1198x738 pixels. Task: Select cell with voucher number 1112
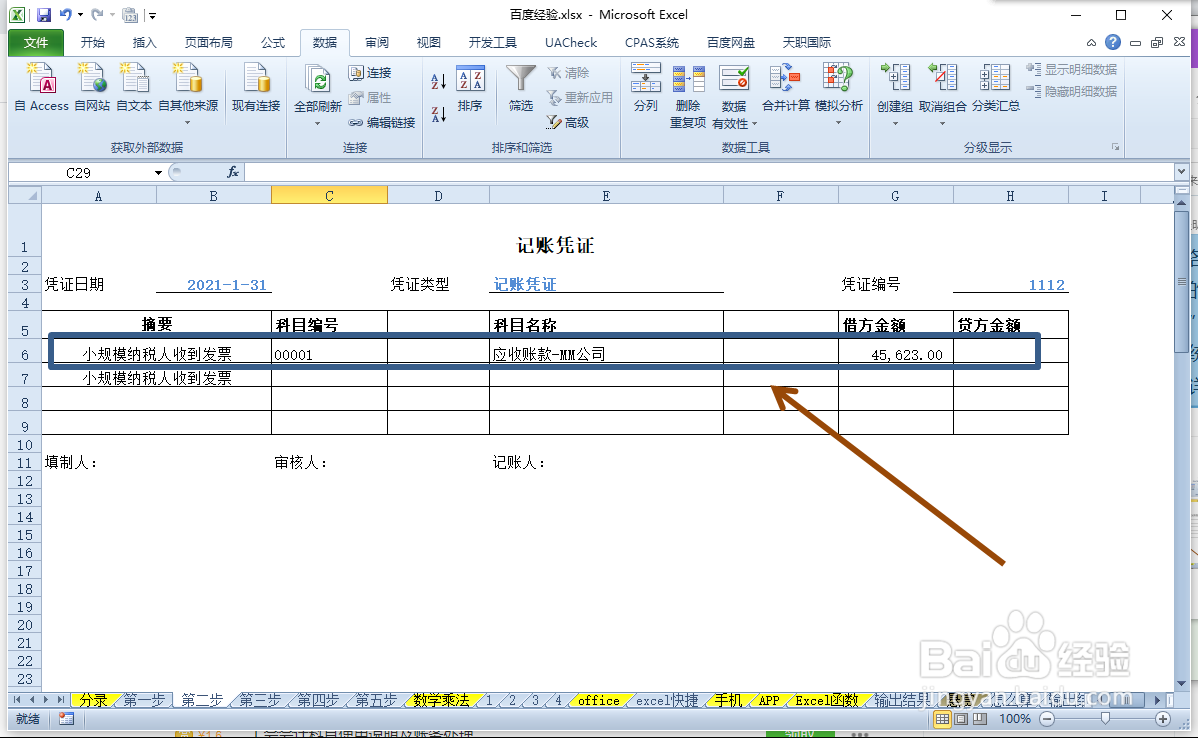(1011, 285)
